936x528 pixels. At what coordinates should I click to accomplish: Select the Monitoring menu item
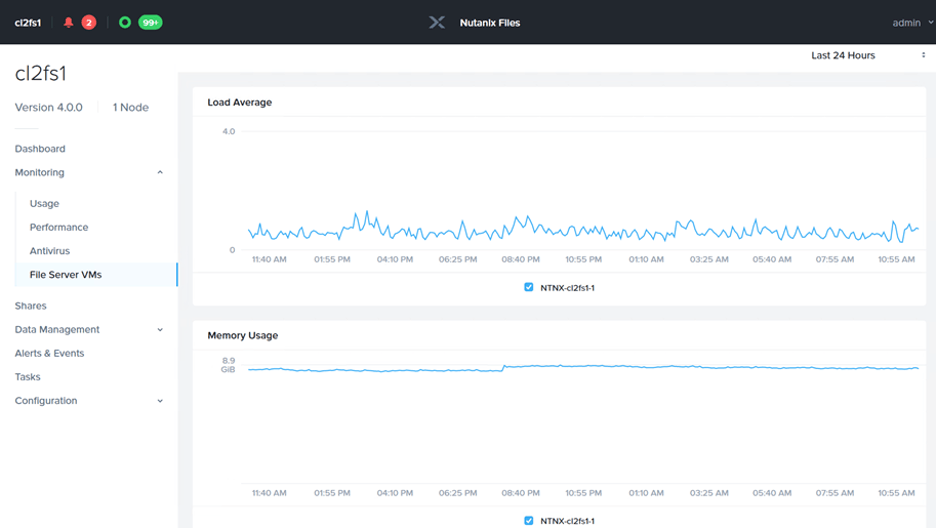click(39, 172)
